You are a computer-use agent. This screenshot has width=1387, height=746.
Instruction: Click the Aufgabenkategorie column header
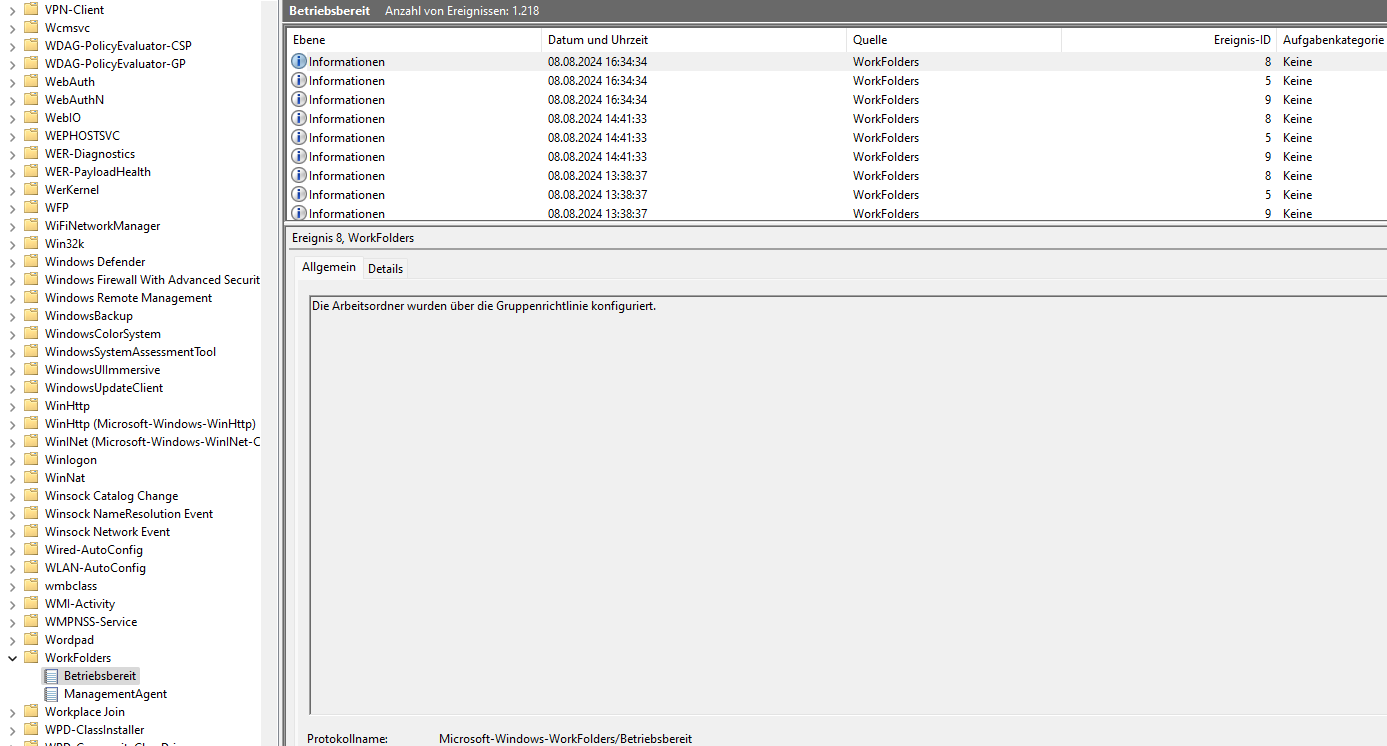coord(1332,40)
